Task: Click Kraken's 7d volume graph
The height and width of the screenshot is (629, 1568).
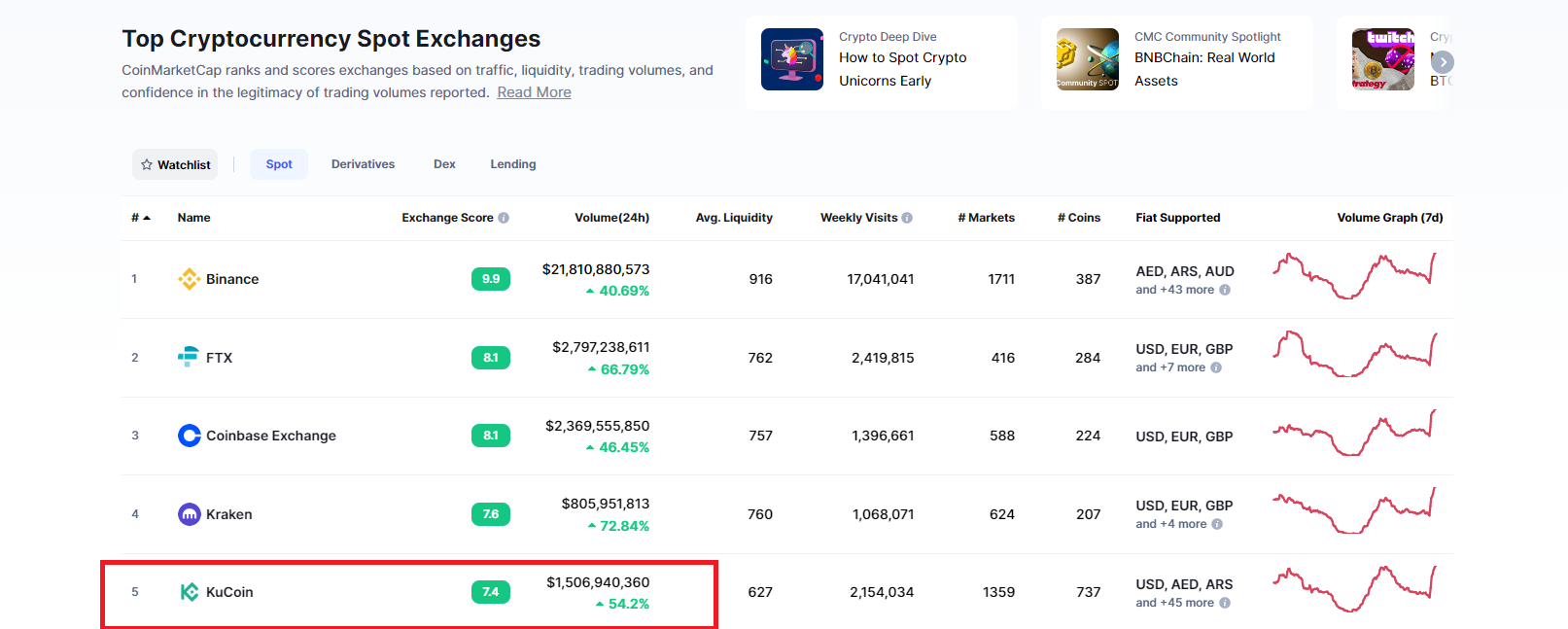Action: 1354,510
